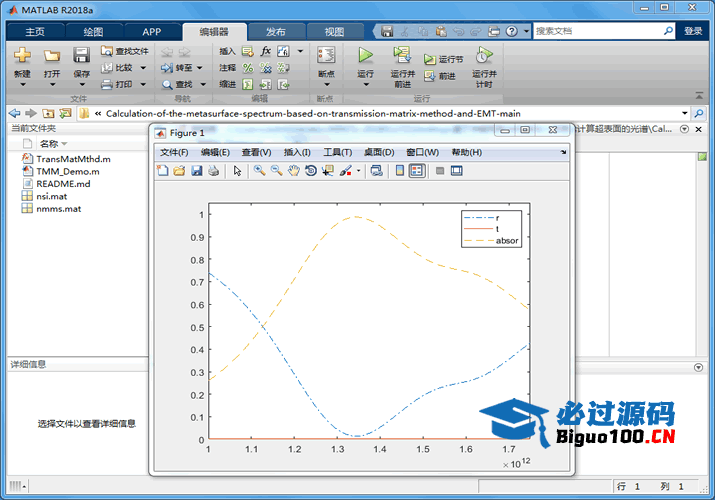Click the green 运行 run icon
The height and width of the screenshot is (500, 715).
(x=365, y=56)
